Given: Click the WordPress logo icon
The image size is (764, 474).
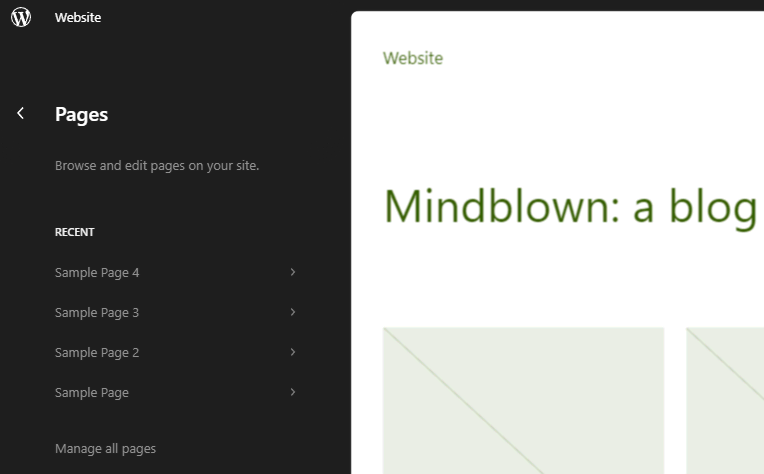Looking at the screenshot, I should [x=21, y=17].
